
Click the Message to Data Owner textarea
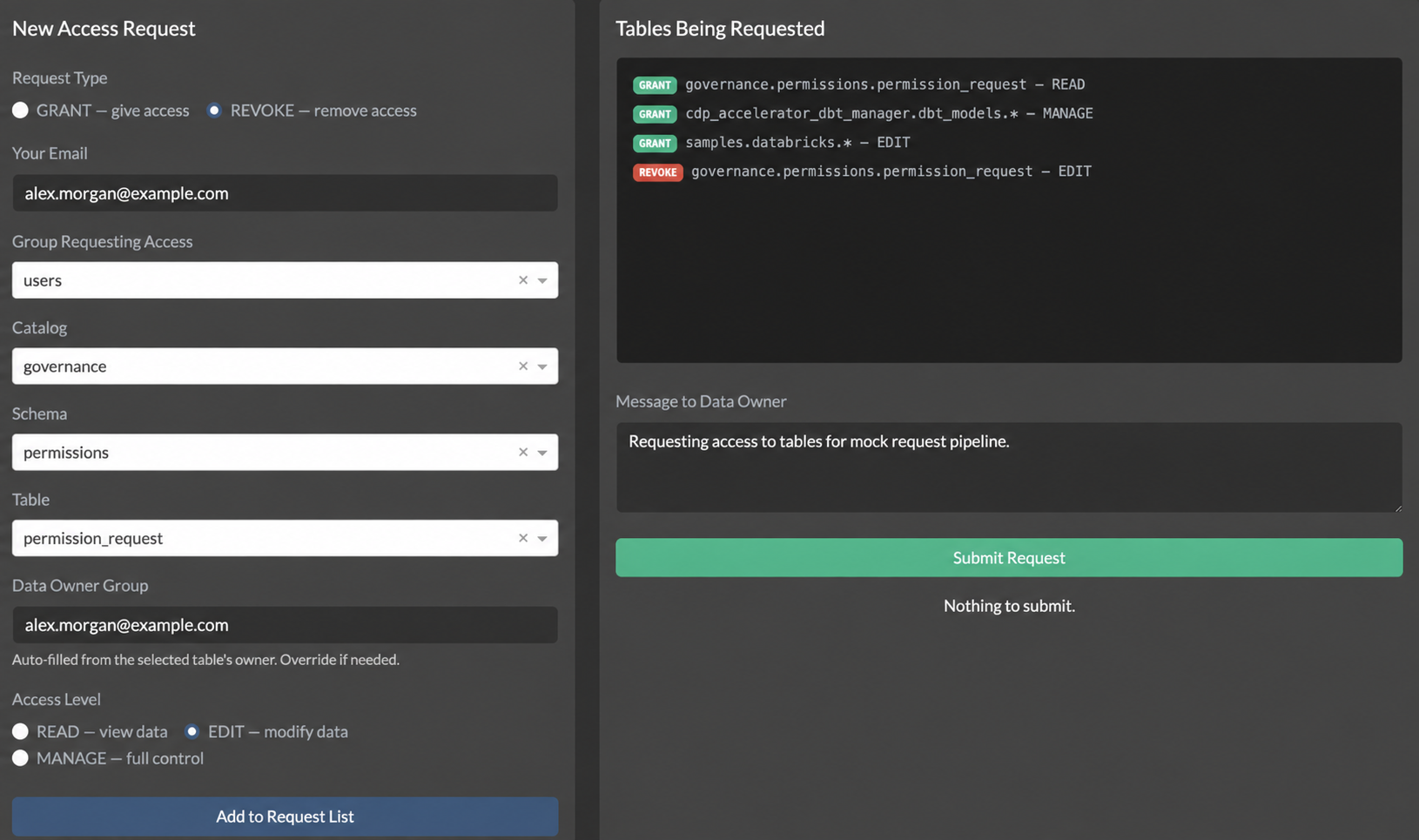point(1009,467)
